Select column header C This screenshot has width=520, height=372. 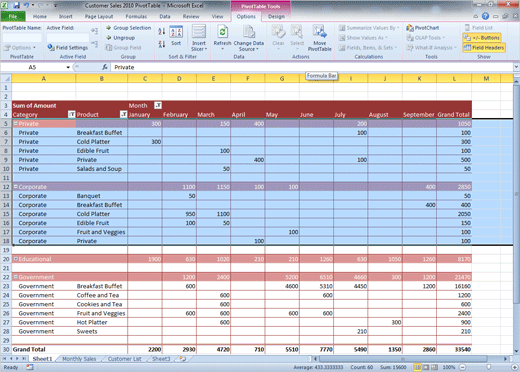145,79
